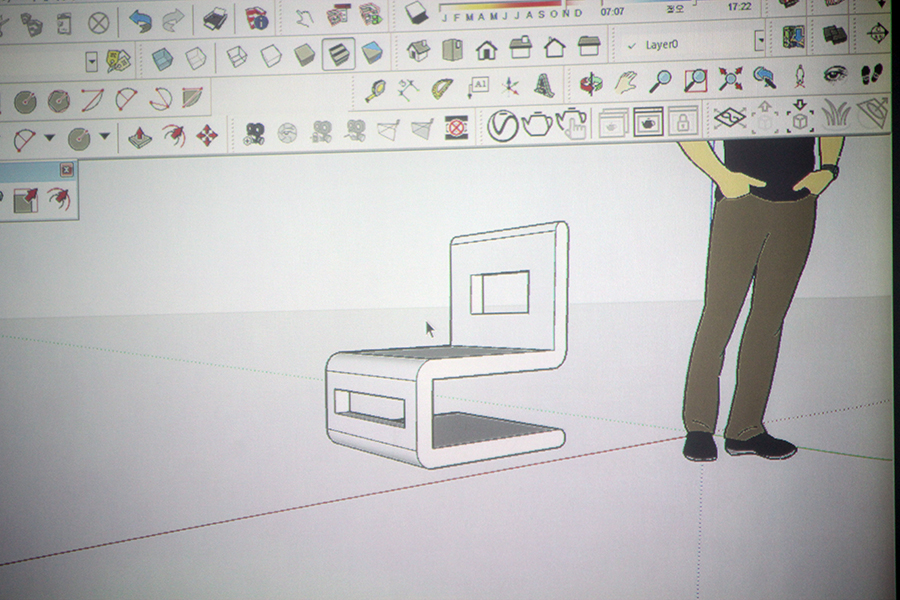Toggle X-Ray face style
The image size is (900, 600).
(x=162, y=59)
